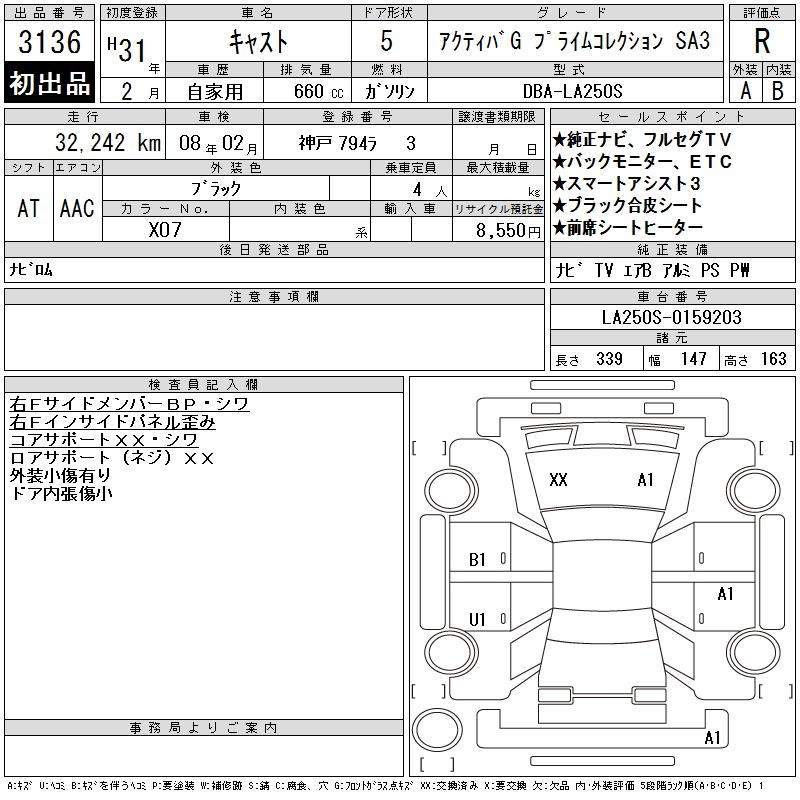Select inspector note ドア内張傷小

(61, 493)
